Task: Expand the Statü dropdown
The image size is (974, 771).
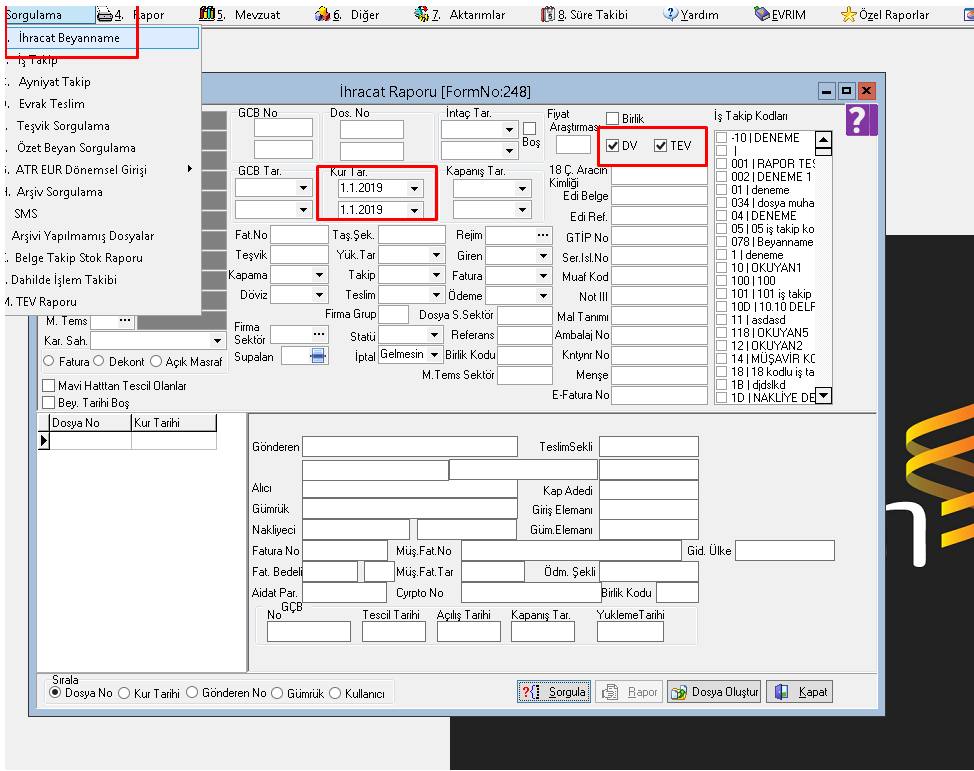Action: 434,335
